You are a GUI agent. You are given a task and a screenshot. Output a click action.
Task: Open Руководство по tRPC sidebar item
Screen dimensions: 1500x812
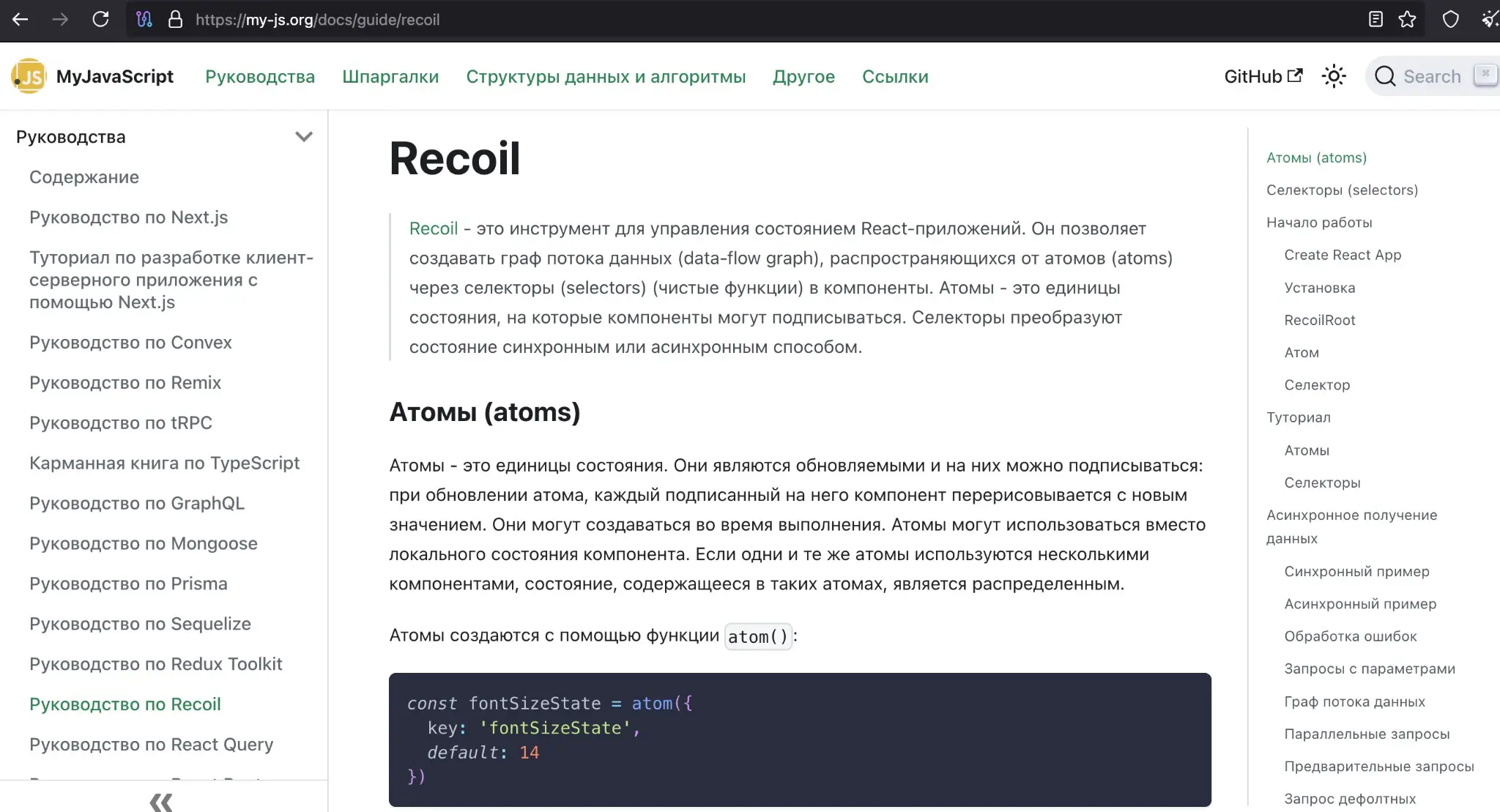[121, 423]
